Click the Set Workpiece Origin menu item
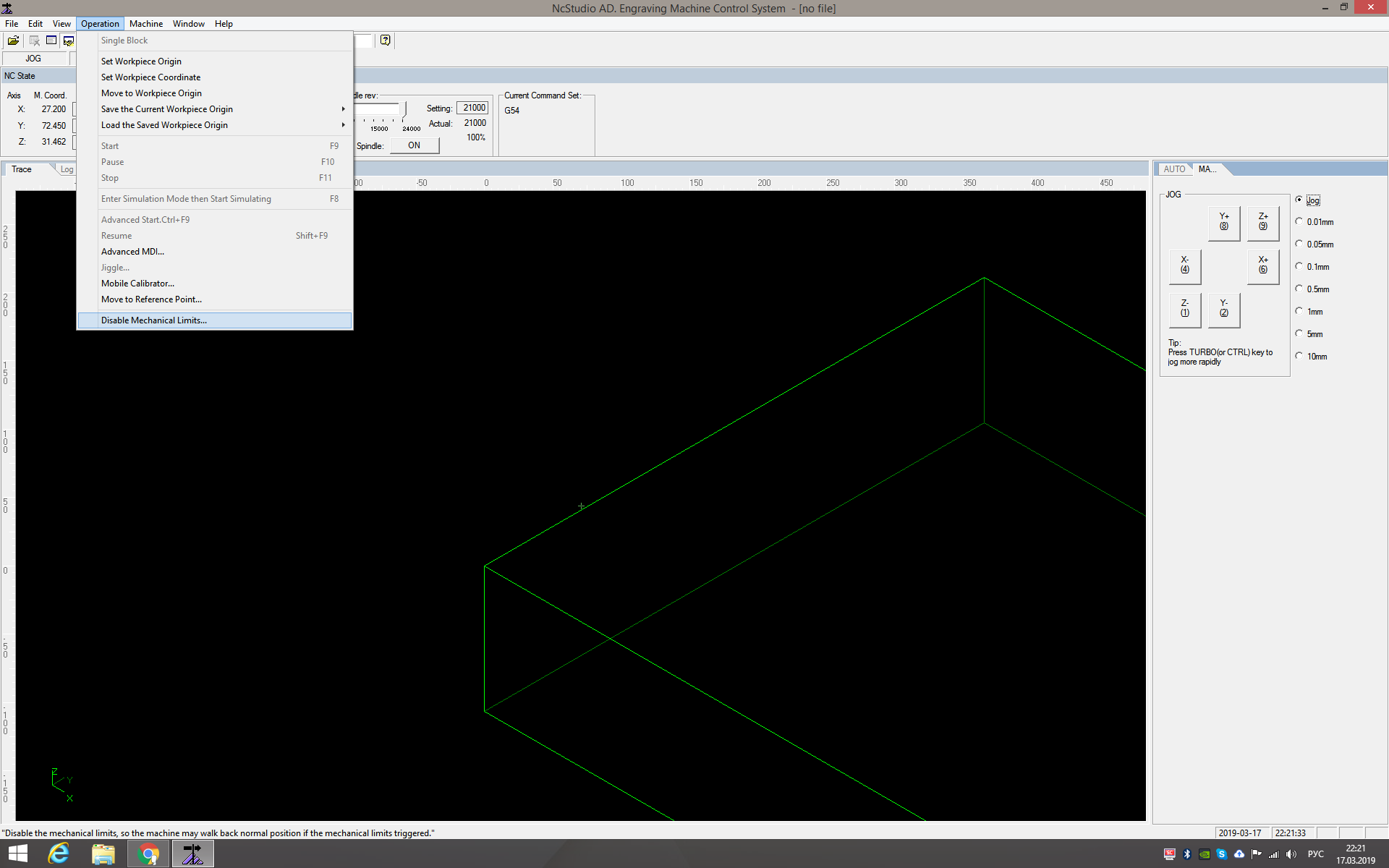This screenshot has width=1389, height=868. click(141, 61)
